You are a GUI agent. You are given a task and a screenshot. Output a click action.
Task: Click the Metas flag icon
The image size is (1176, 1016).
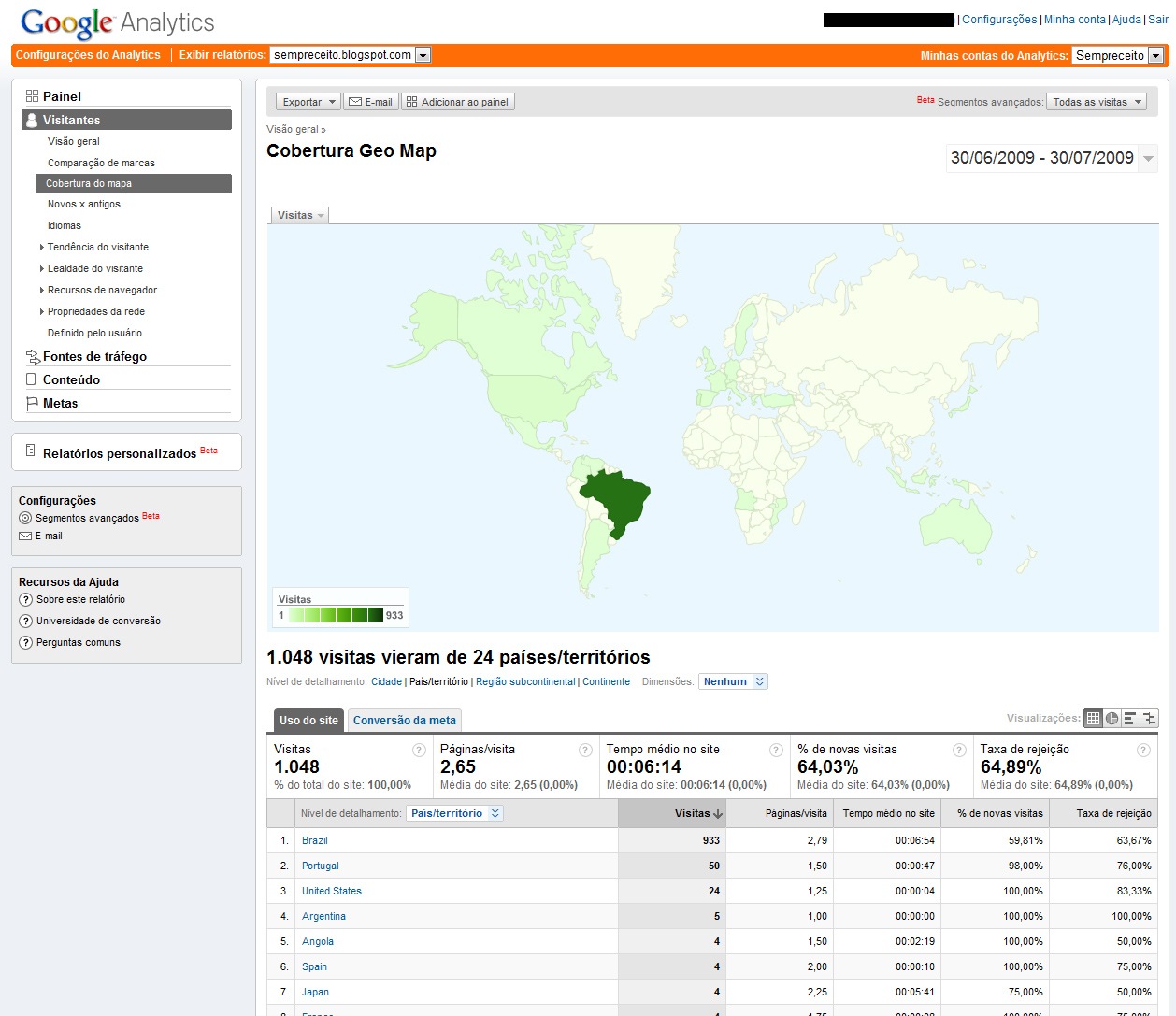32,403
